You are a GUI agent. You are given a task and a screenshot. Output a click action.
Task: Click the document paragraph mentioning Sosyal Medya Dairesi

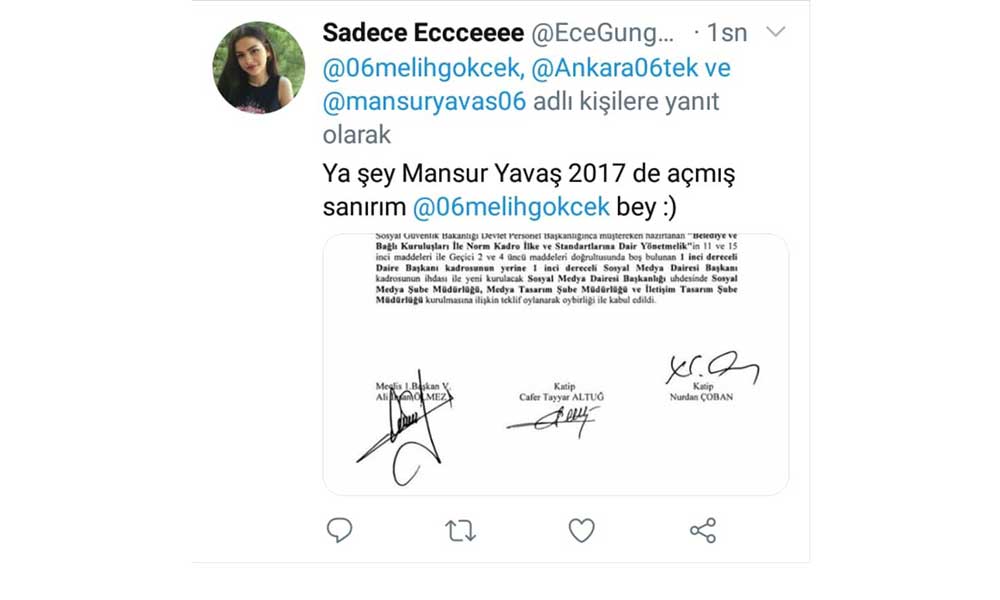coord(555,277)
